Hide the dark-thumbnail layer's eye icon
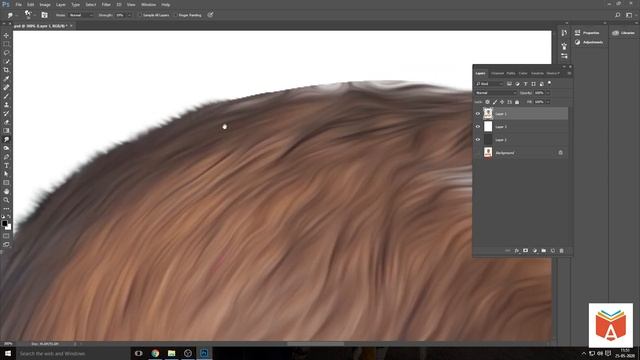 click(478, 140)
